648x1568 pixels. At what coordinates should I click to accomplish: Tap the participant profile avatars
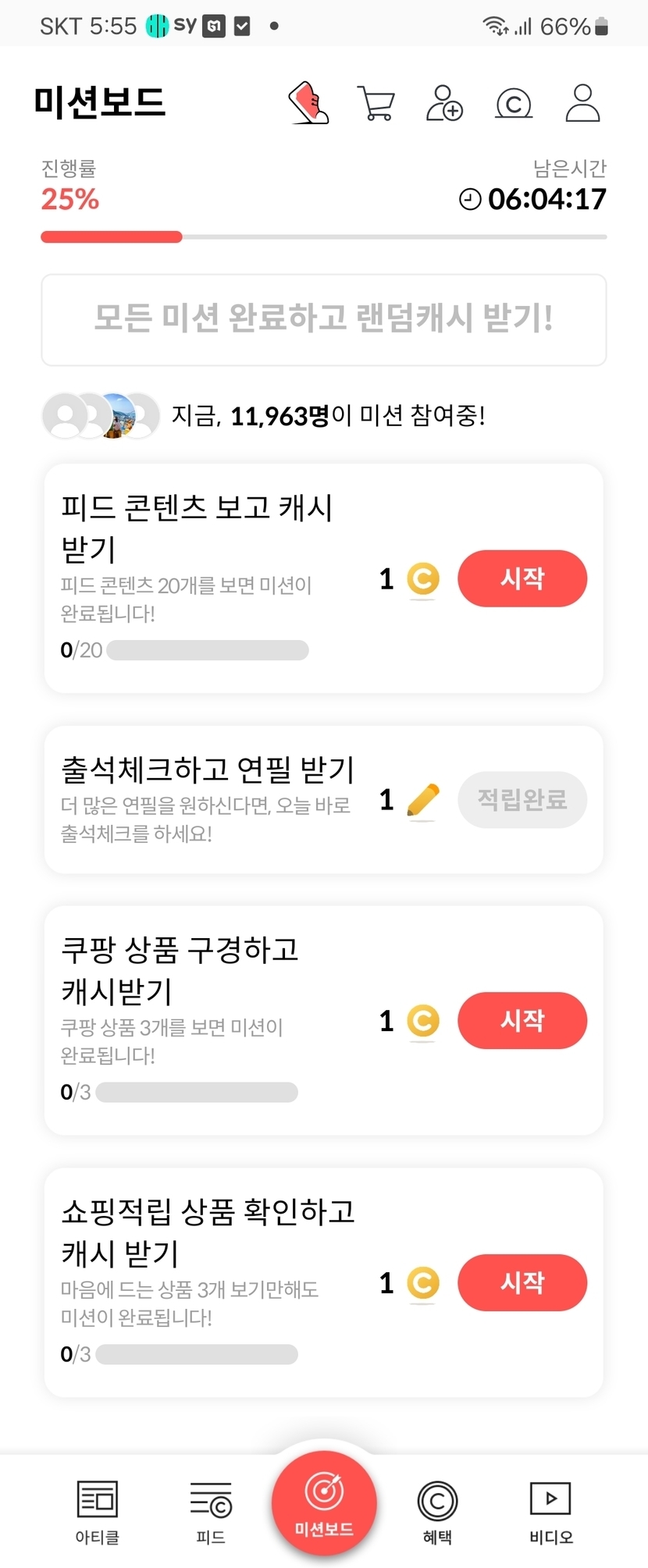coord(101,415)
